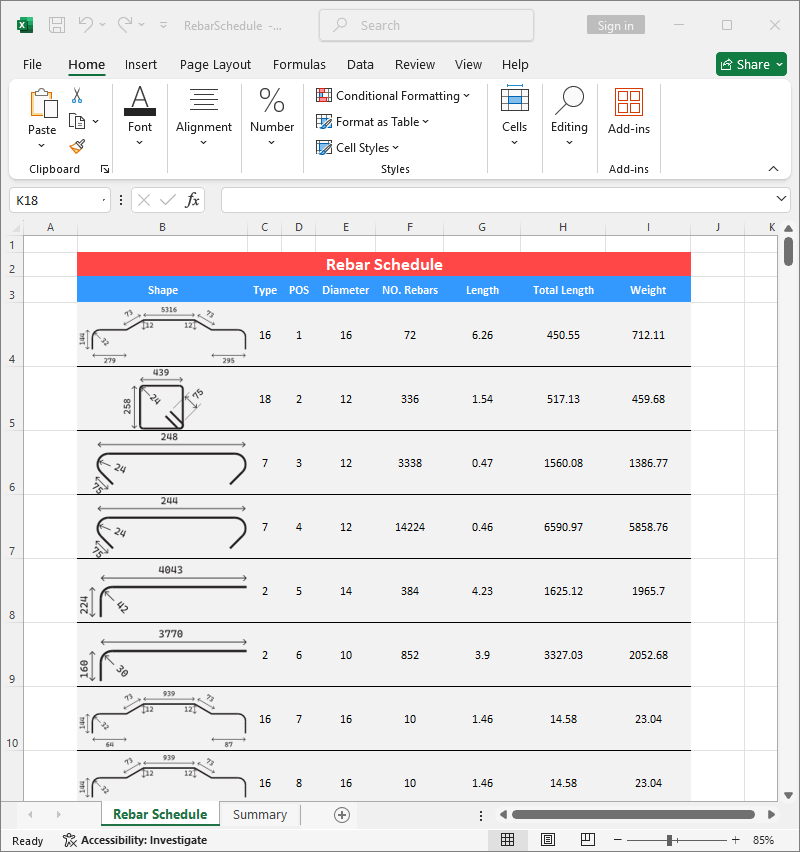Screen dimensions: 800x852
Task: Select the Format Painter brush icon
Action: [77, 146]
